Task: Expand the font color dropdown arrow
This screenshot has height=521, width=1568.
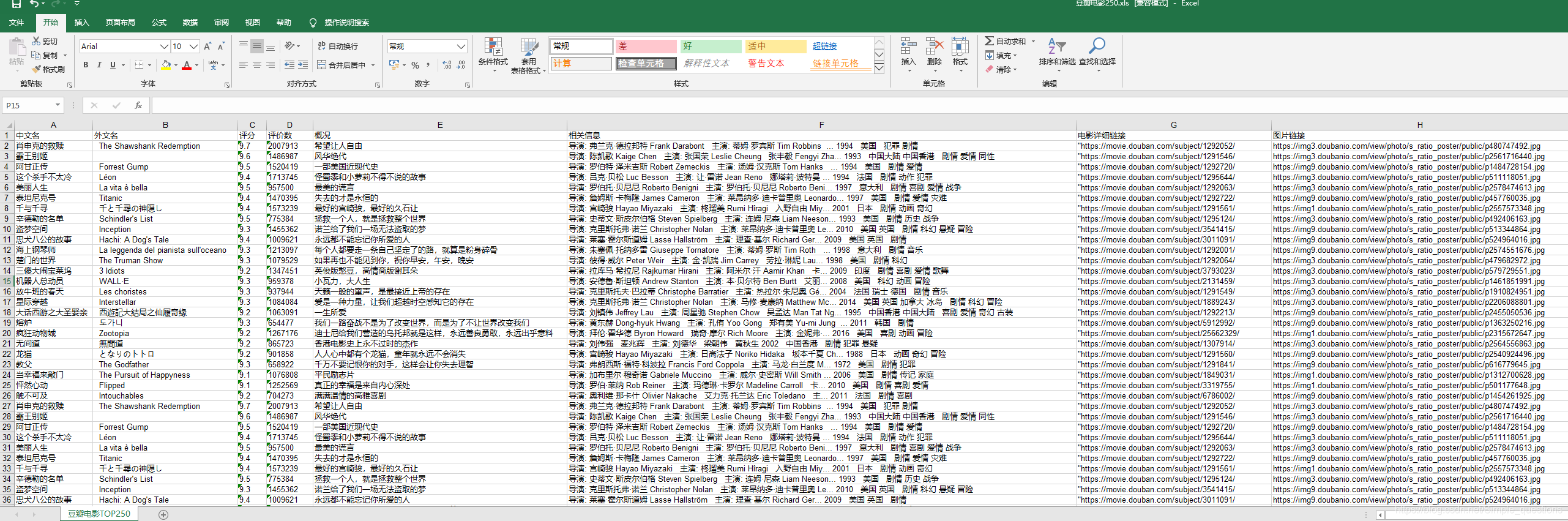Action: (x=197, y=65)
